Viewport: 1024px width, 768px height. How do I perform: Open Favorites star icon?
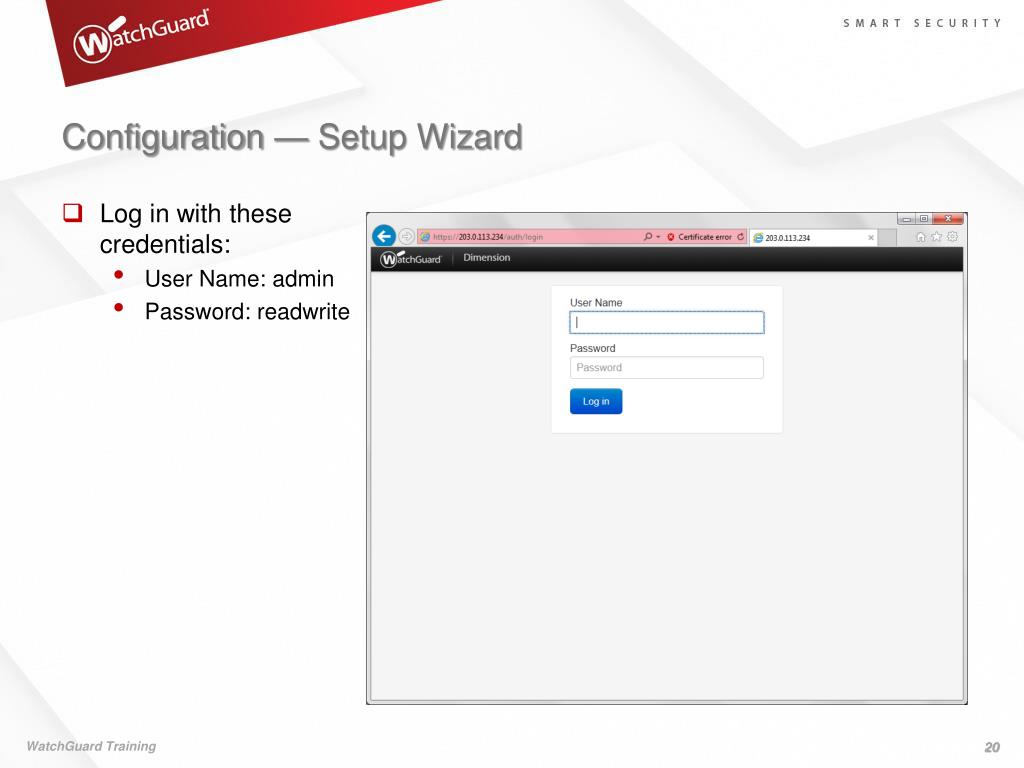(936, 236)
